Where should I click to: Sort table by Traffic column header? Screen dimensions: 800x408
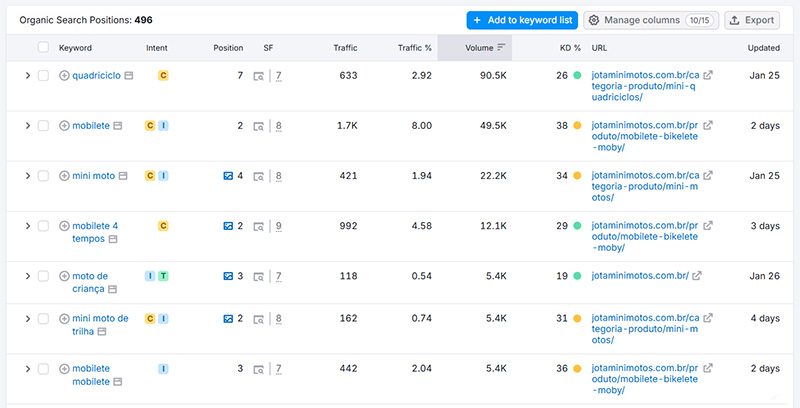(x=345, y=48)
